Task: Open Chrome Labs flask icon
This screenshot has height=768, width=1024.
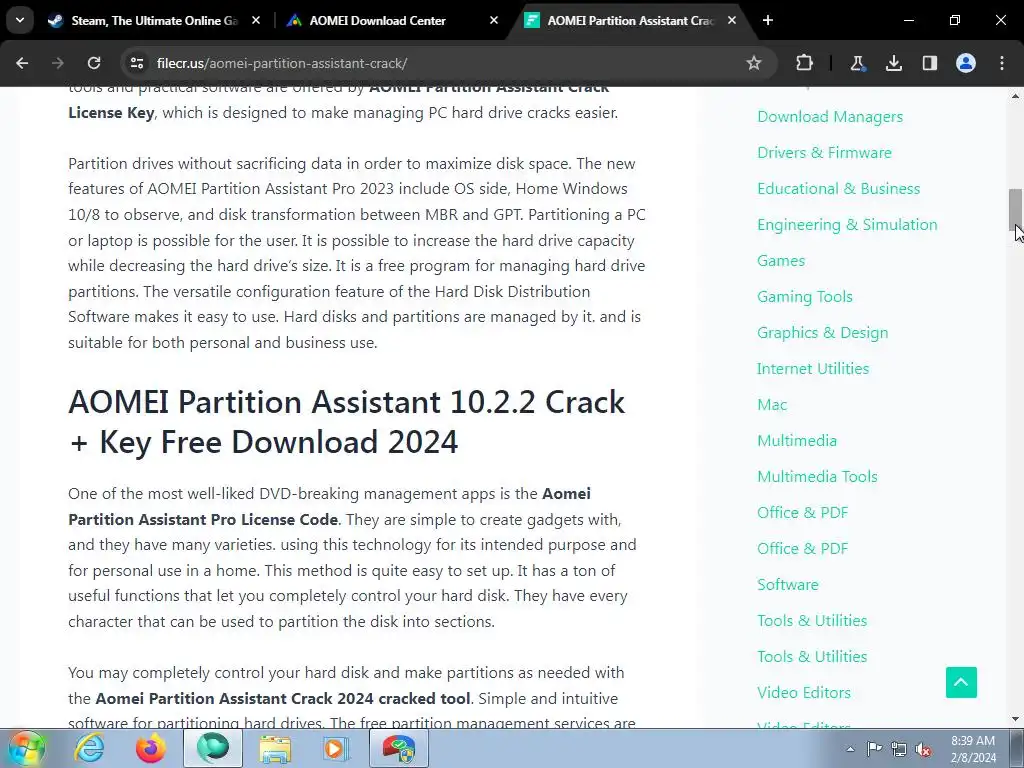Action: point(857,63)
